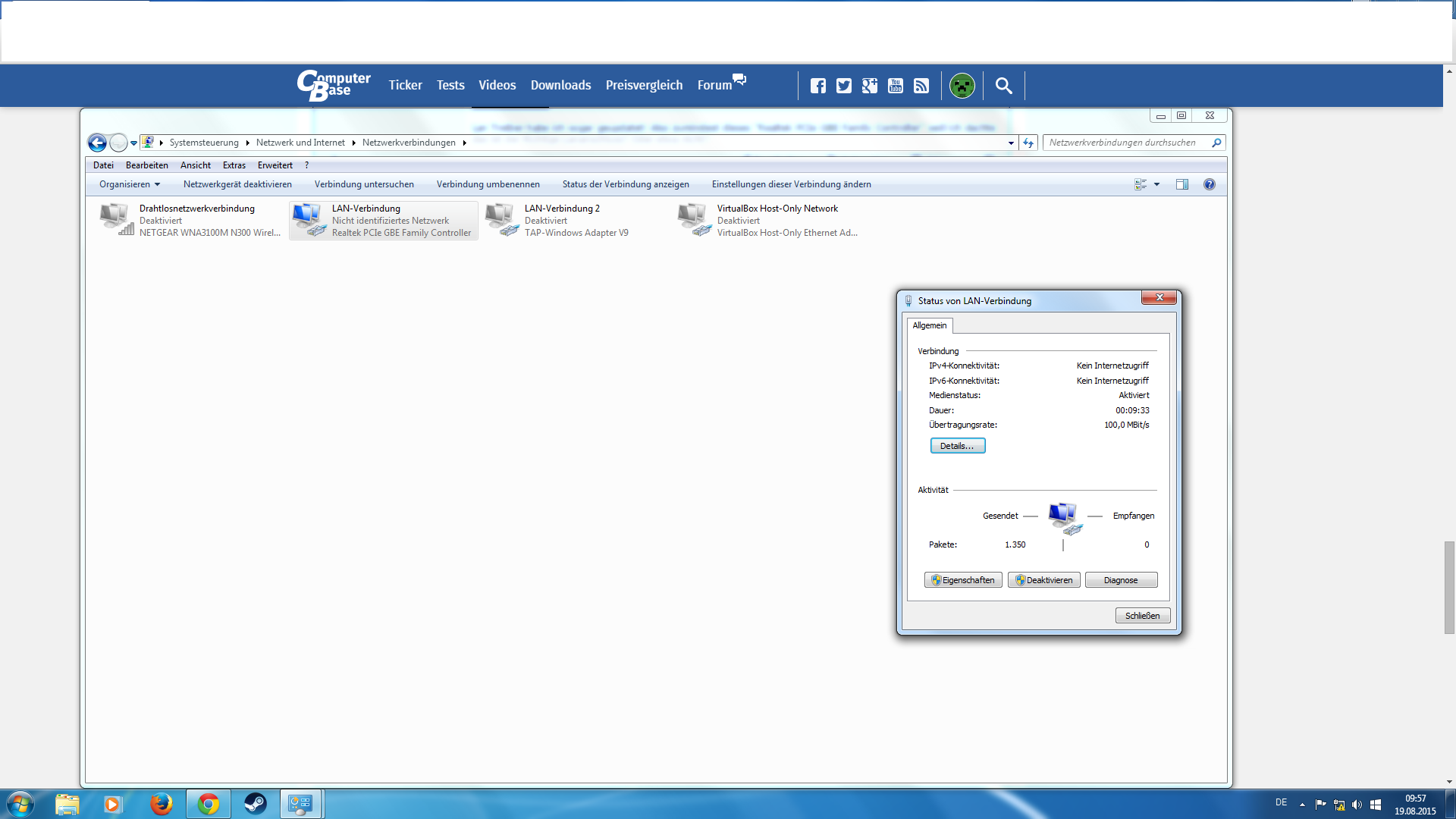Click the Details... button
Viewport: 1456px width, 819px height.
957,446
